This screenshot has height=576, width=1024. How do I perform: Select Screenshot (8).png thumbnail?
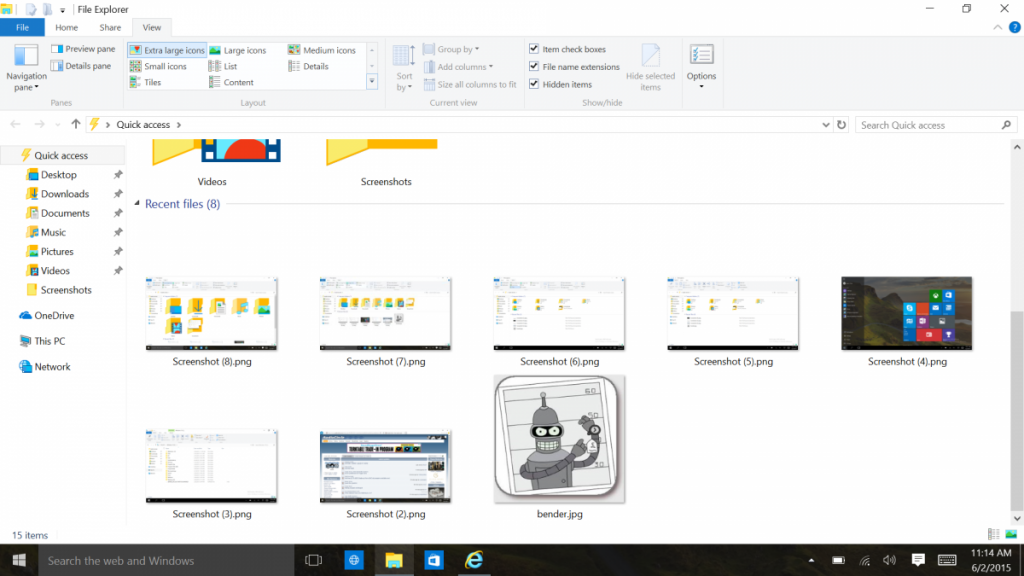212,313
